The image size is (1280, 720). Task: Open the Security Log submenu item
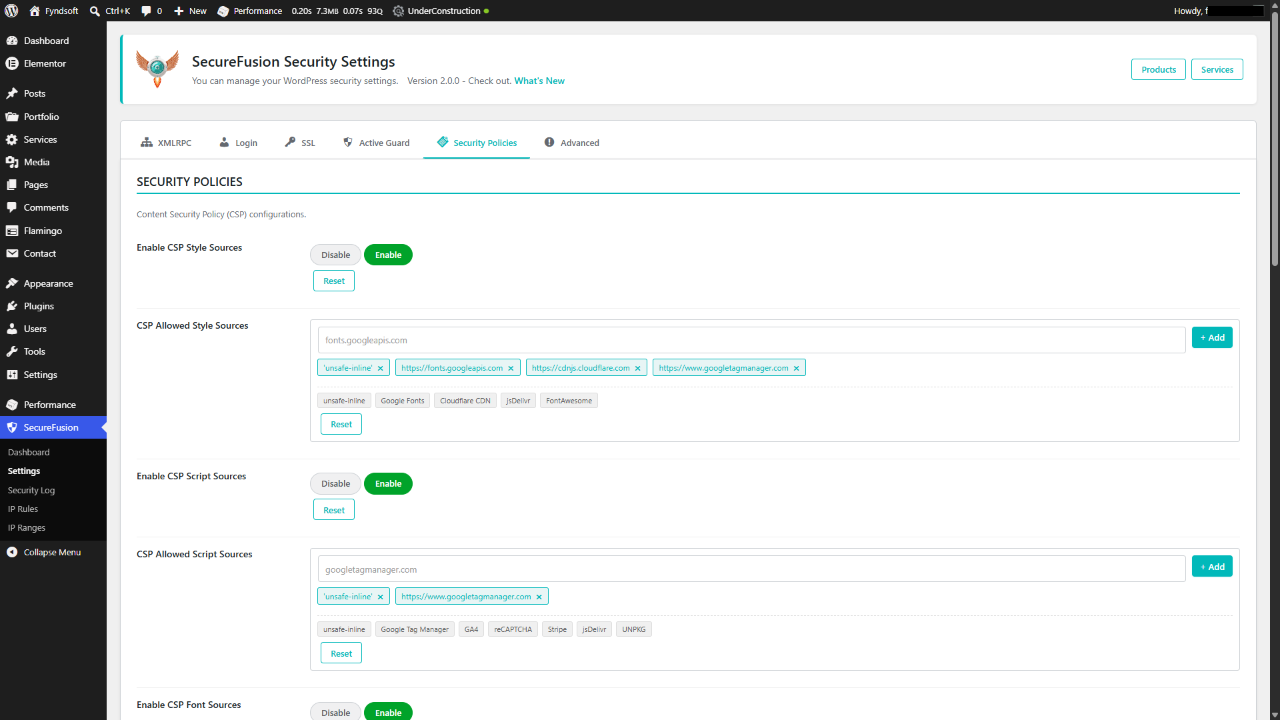coord(32,490)
